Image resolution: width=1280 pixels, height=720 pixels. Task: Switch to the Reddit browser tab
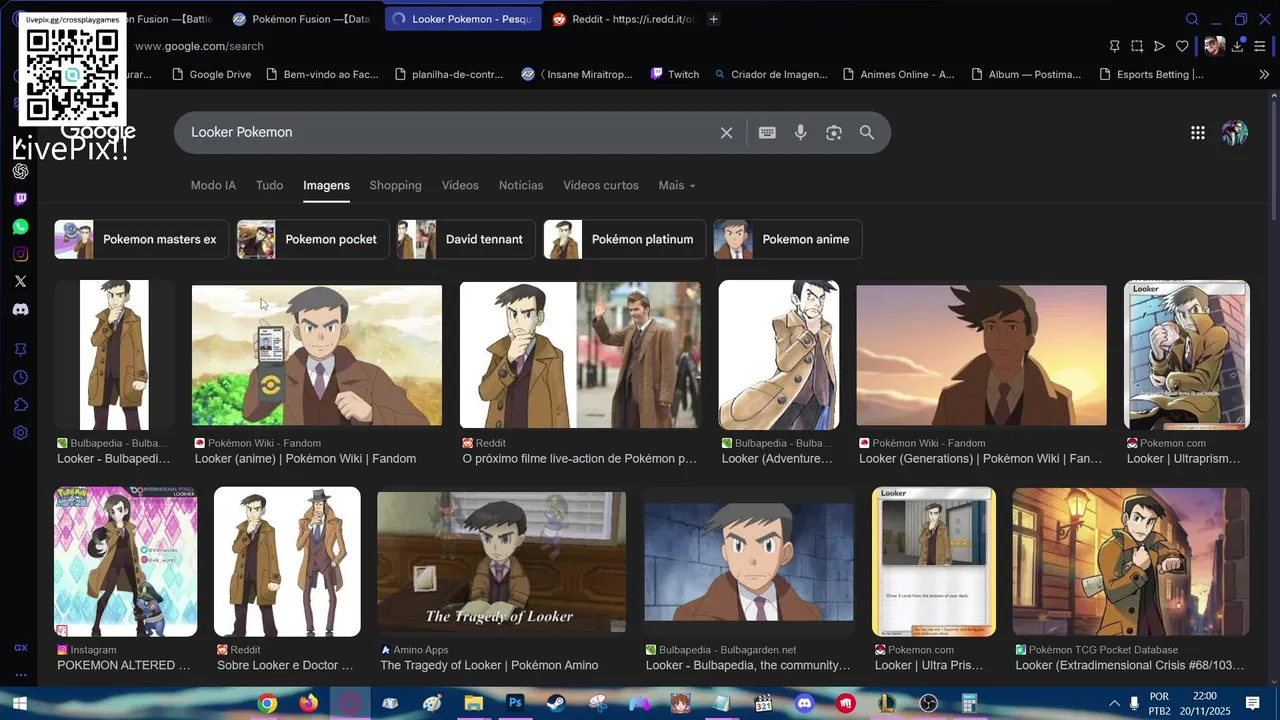(622, 19)
